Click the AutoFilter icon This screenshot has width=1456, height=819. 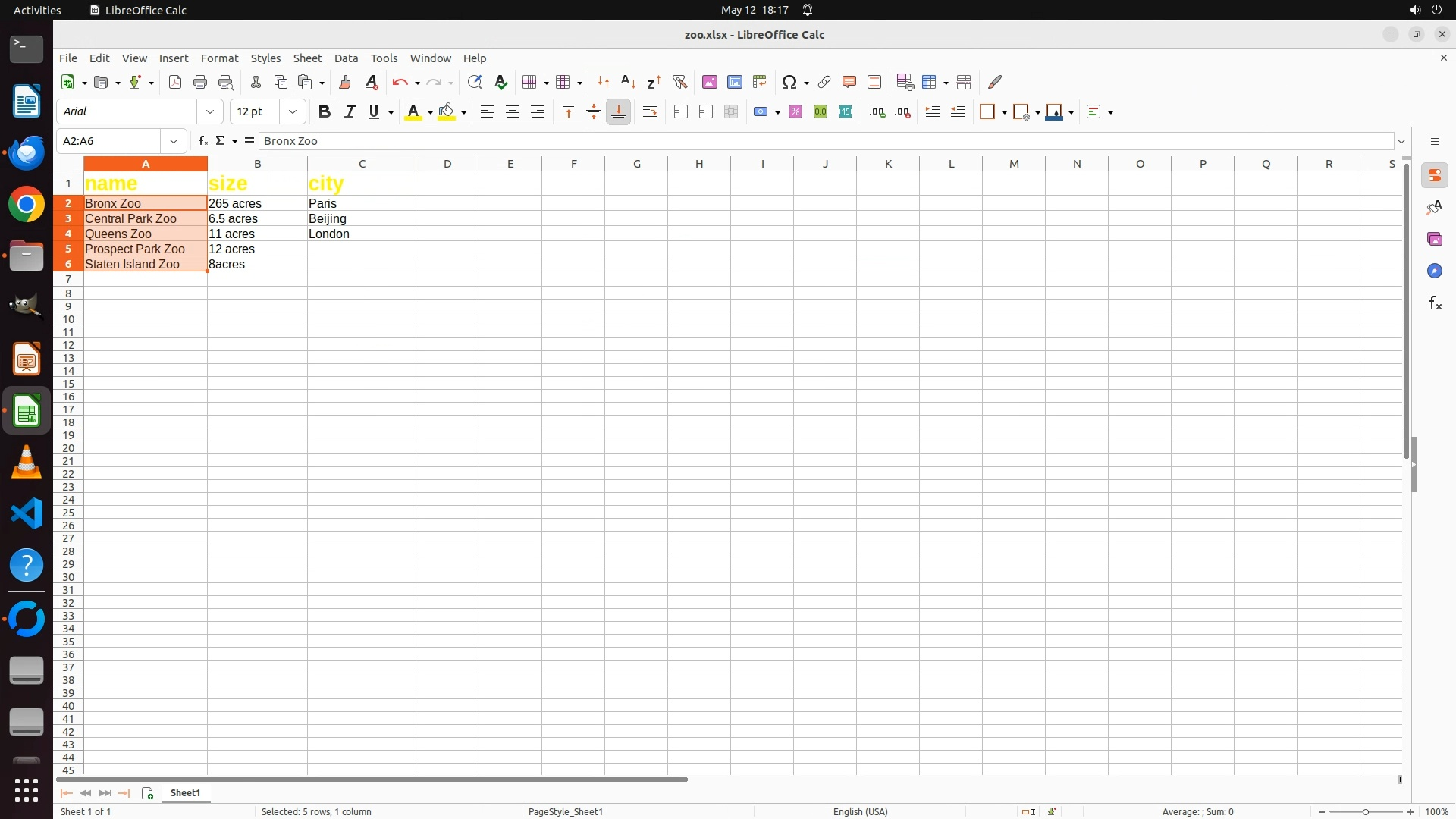[679, 82]
